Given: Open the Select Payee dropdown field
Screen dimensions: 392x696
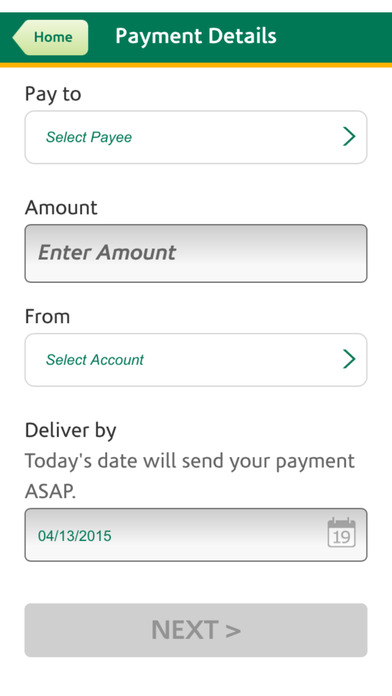Looking at the screenshot, I should [196, 137].
